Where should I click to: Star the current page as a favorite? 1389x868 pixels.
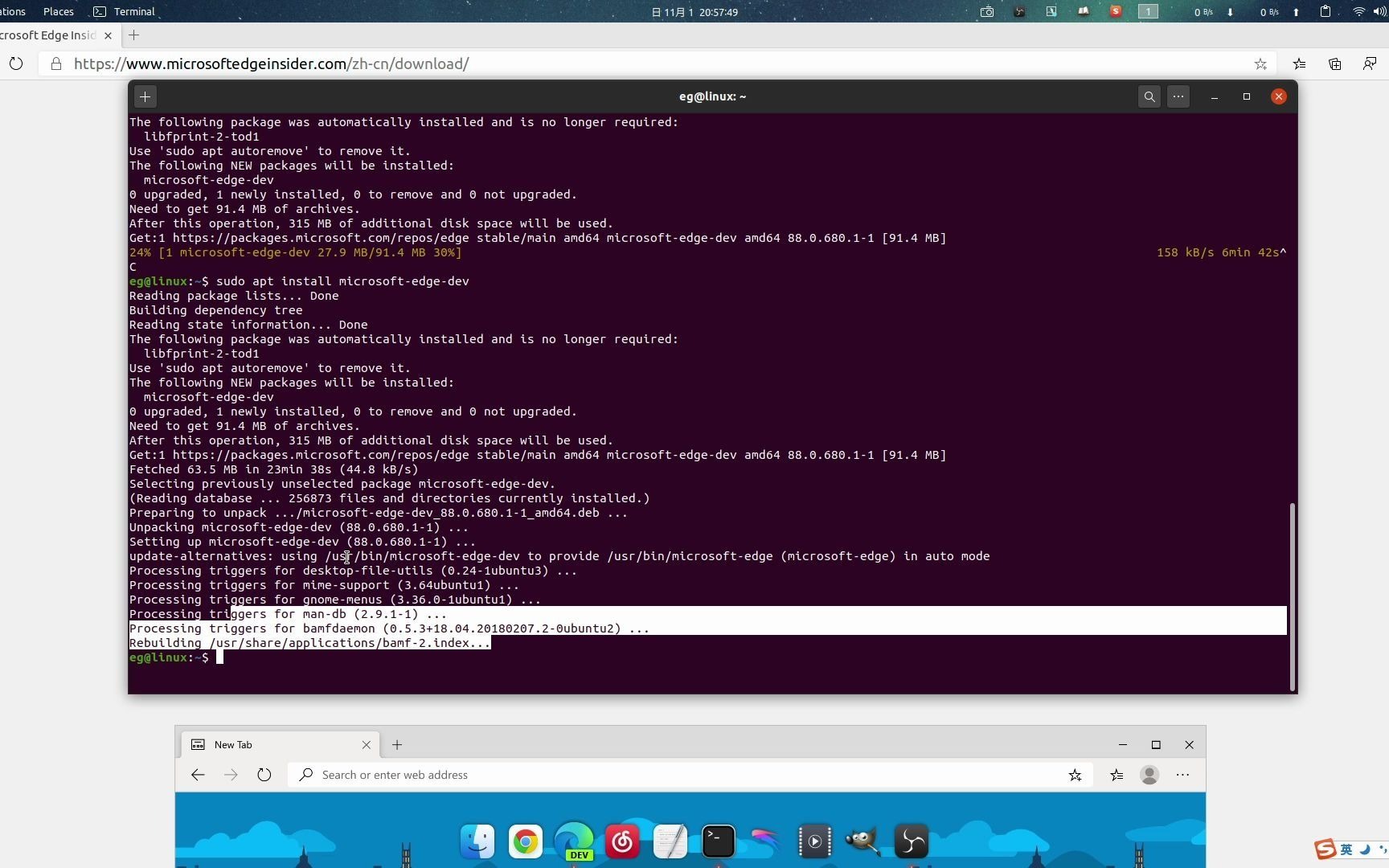tap(1262, 63)
